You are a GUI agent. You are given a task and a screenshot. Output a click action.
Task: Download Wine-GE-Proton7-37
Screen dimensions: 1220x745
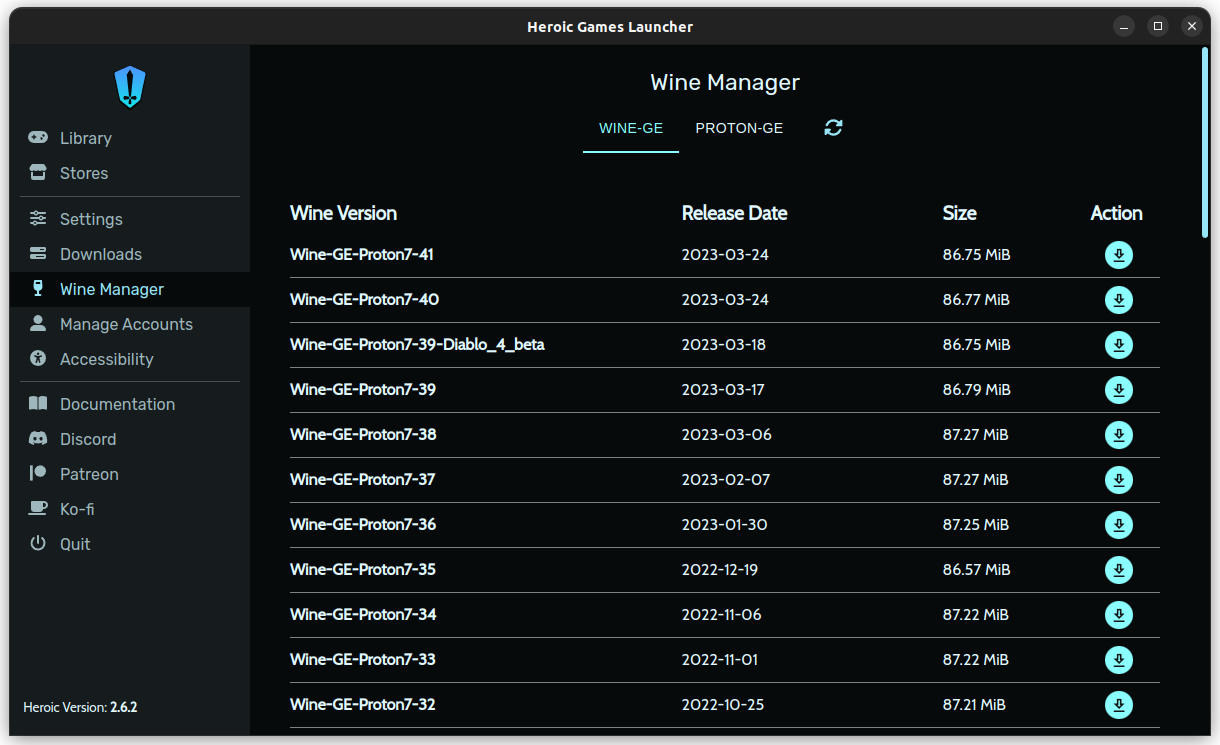coord(1119,480)
